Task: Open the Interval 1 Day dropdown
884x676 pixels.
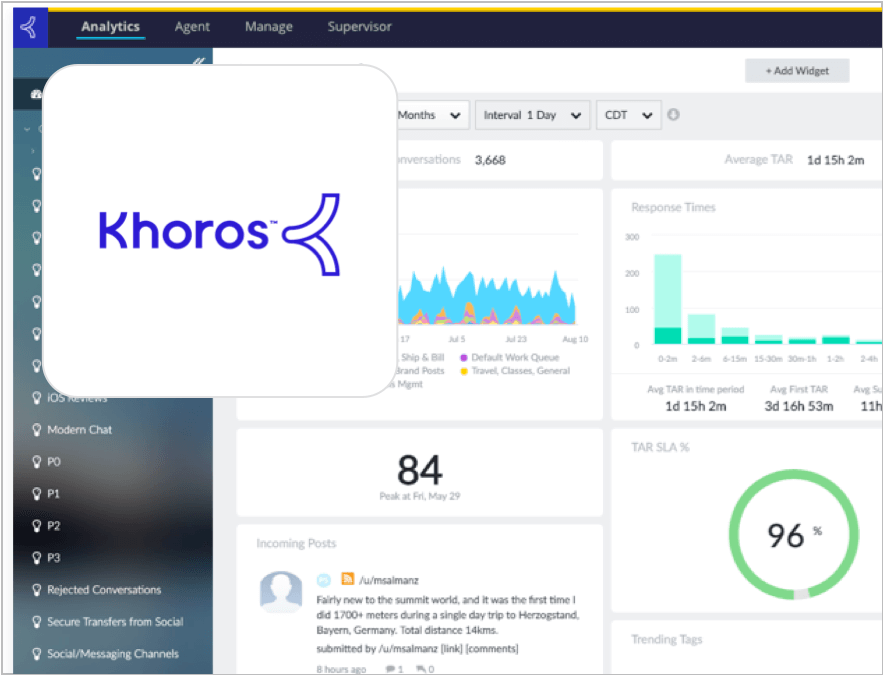Action: tap(532, 116)
